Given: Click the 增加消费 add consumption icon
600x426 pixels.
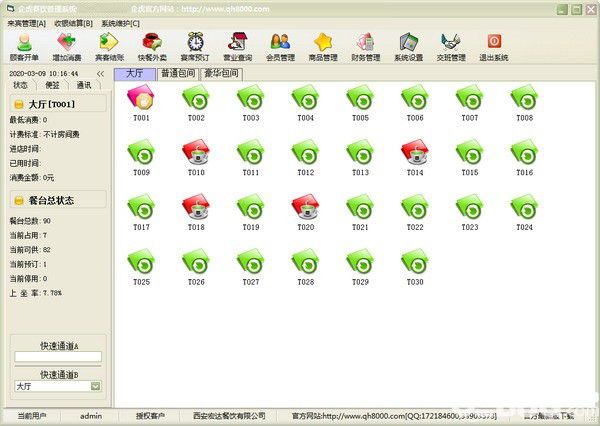Looking at the screenshot, I should click(x=67, y=47).
